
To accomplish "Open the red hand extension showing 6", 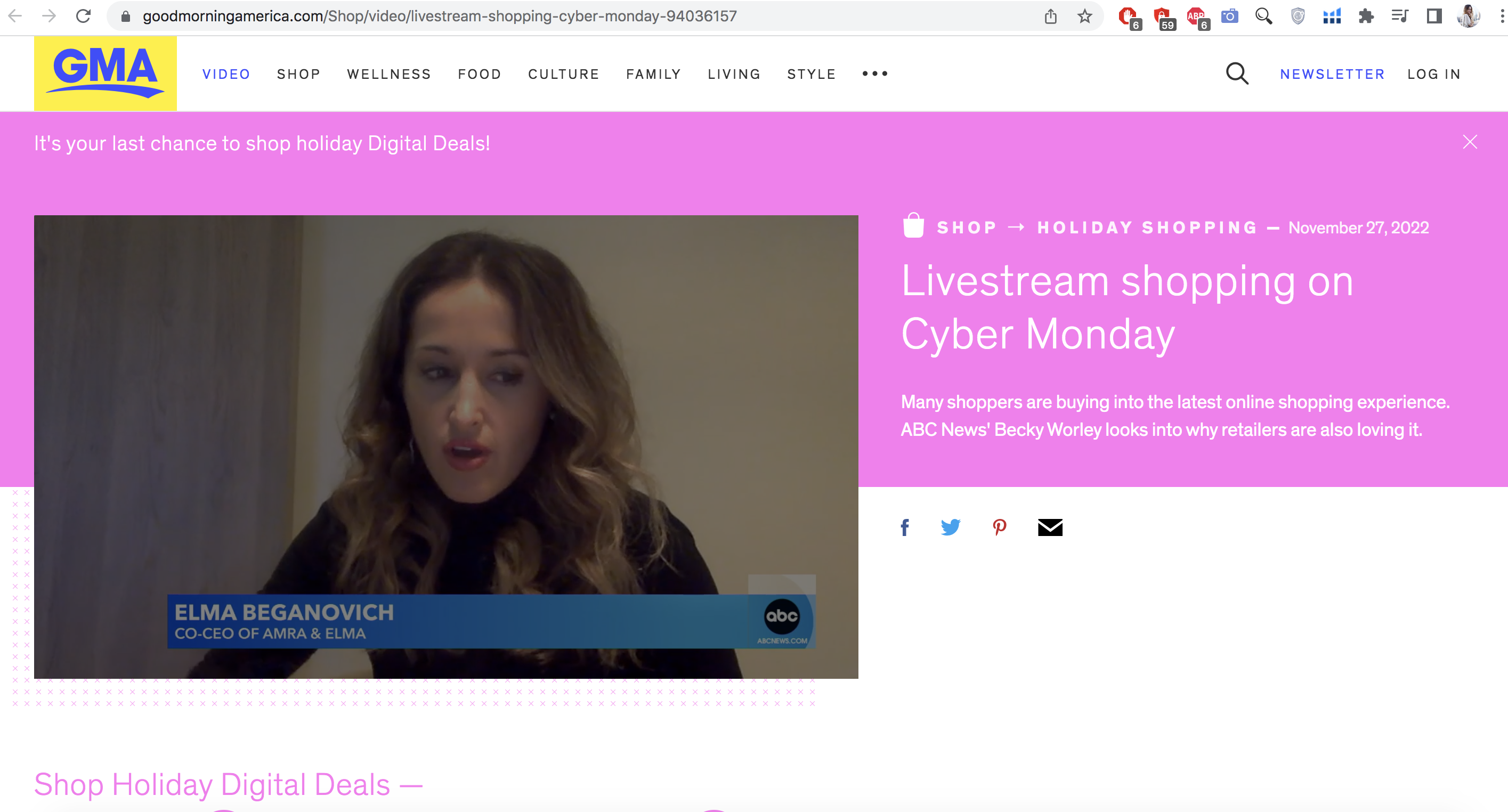I will [1129, 17].
